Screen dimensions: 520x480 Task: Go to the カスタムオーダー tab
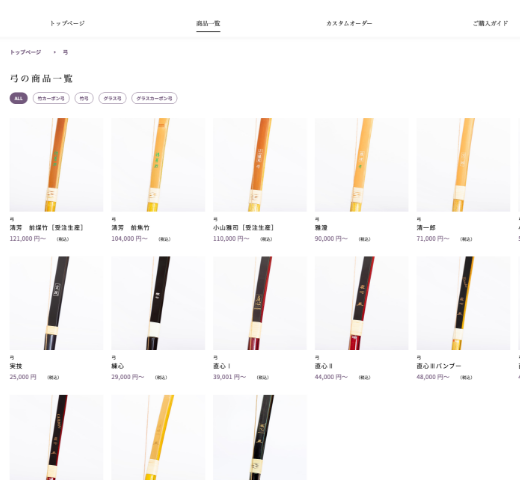[349, 23]
